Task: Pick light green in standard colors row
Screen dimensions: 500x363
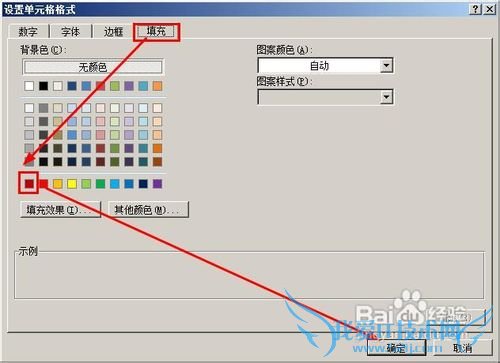Action: [x=86, y=184]
